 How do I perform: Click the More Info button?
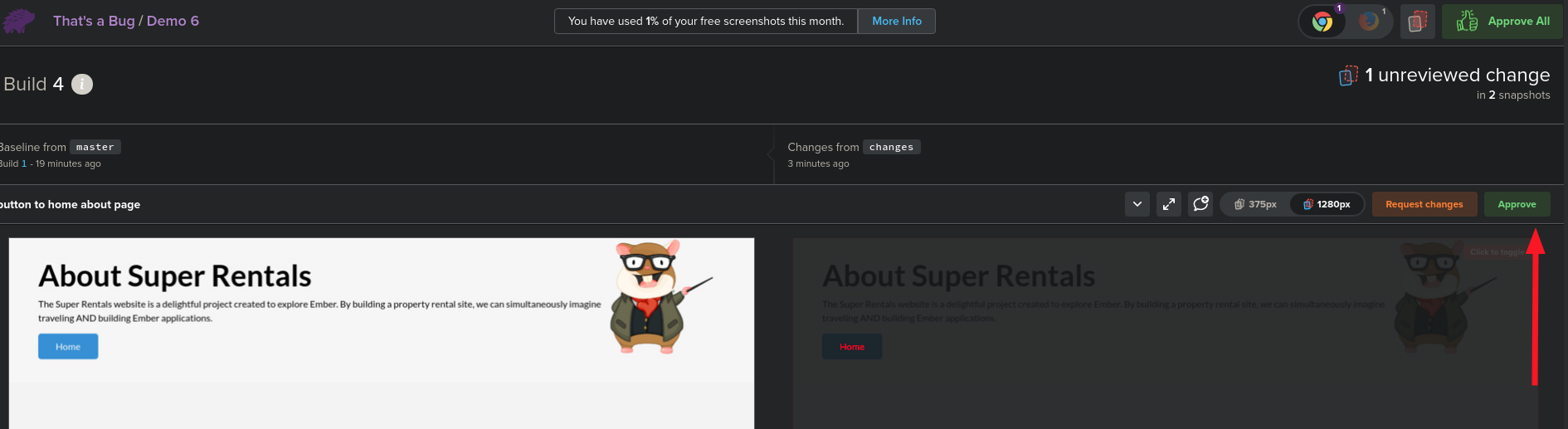coord(897,22)
